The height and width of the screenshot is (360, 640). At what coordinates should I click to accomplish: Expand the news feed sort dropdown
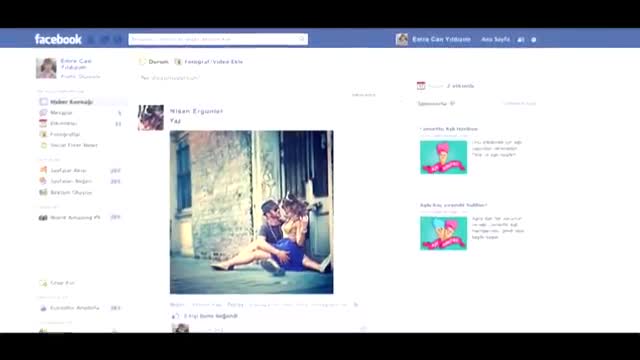[x=364, y=95]
